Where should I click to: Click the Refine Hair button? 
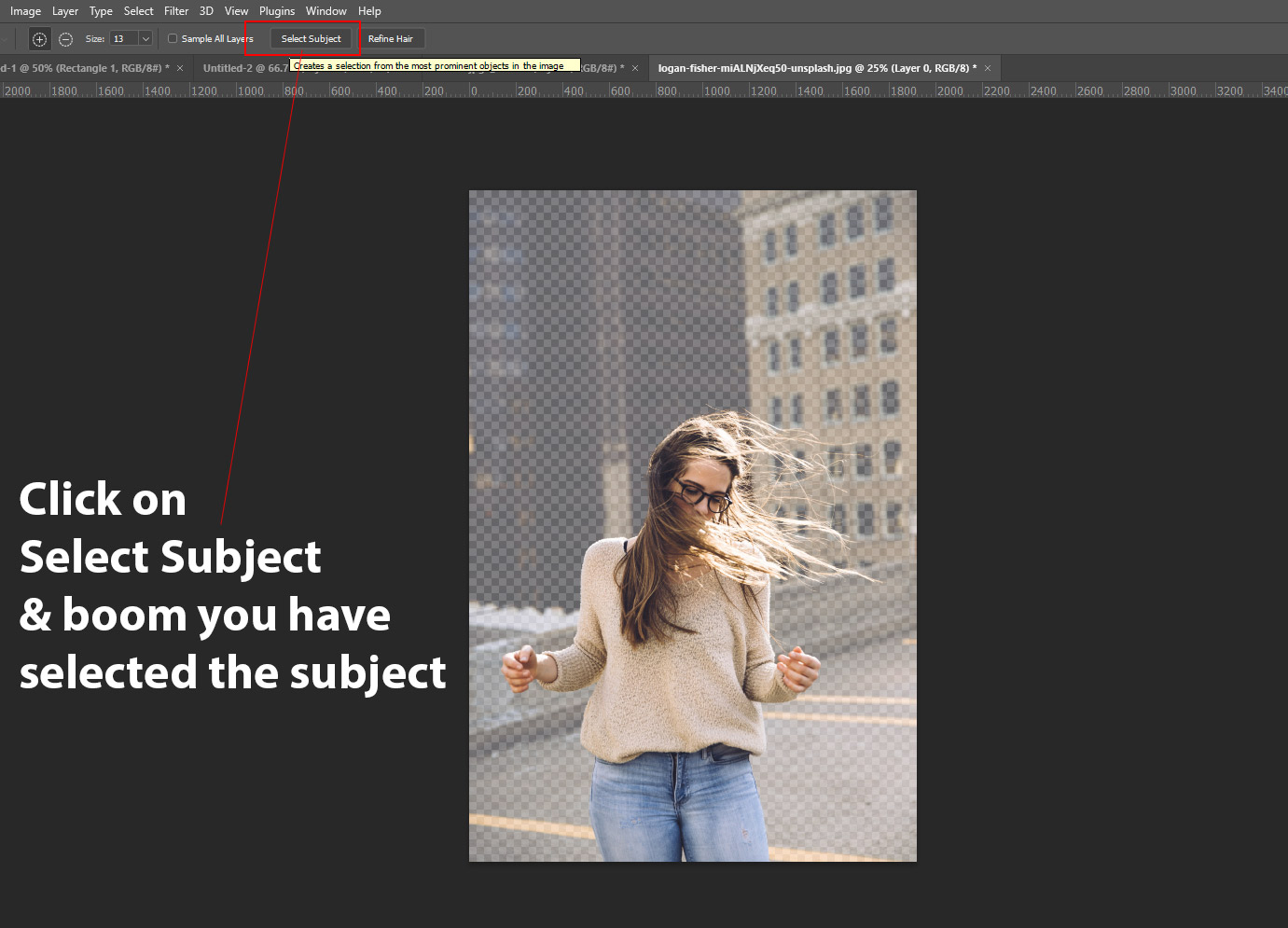click(x=390, y=39)
